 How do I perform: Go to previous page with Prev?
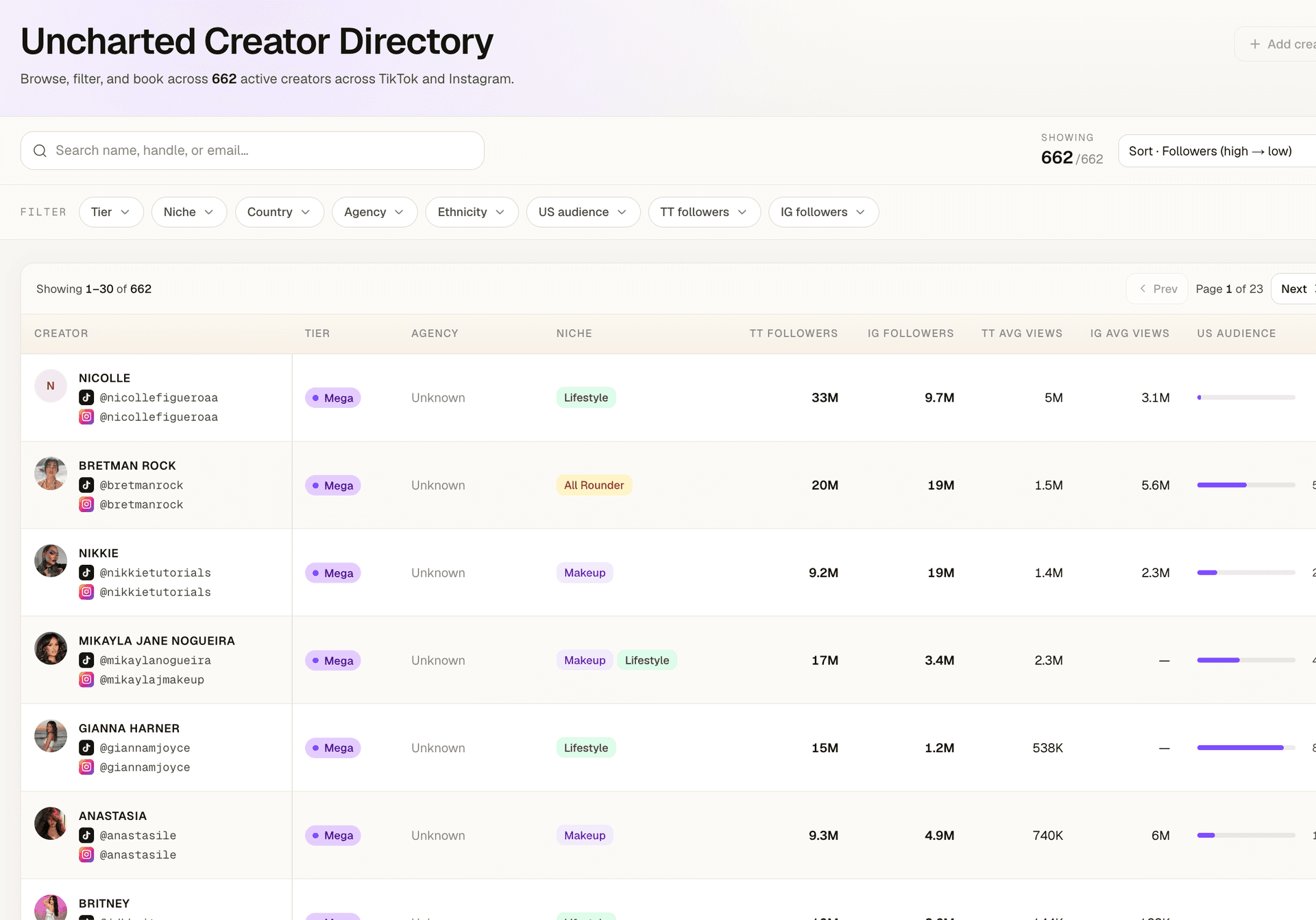(x=1157, y=289)
